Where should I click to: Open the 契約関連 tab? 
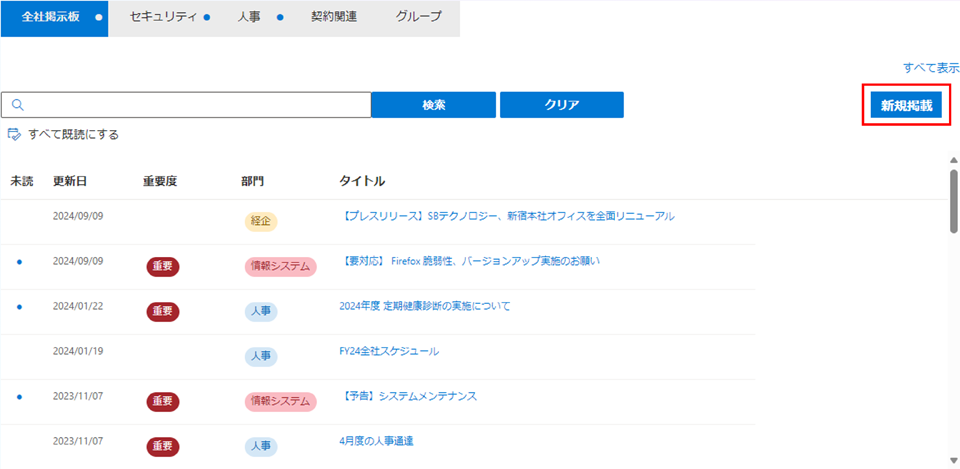(334, 18)
